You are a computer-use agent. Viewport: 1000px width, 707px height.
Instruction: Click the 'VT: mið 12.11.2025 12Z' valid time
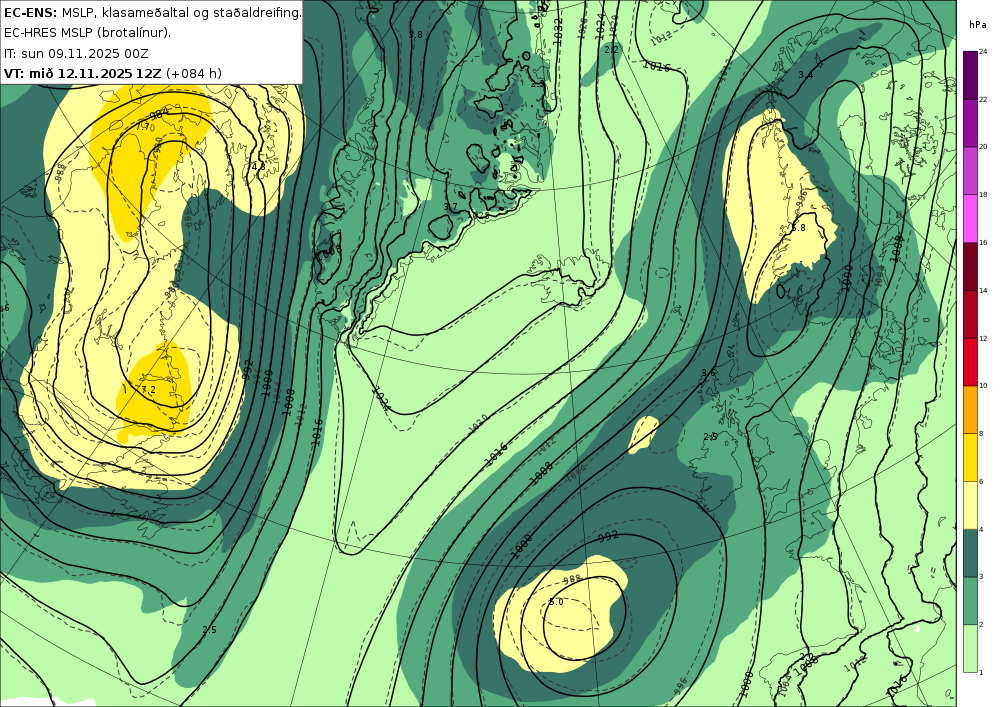pyautogui.click(x=83, y=73)
